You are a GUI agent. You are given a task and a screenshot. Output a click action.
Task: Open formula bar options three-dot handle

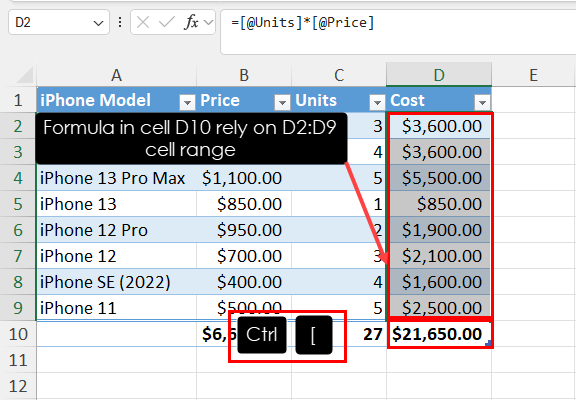pos(120,22)
